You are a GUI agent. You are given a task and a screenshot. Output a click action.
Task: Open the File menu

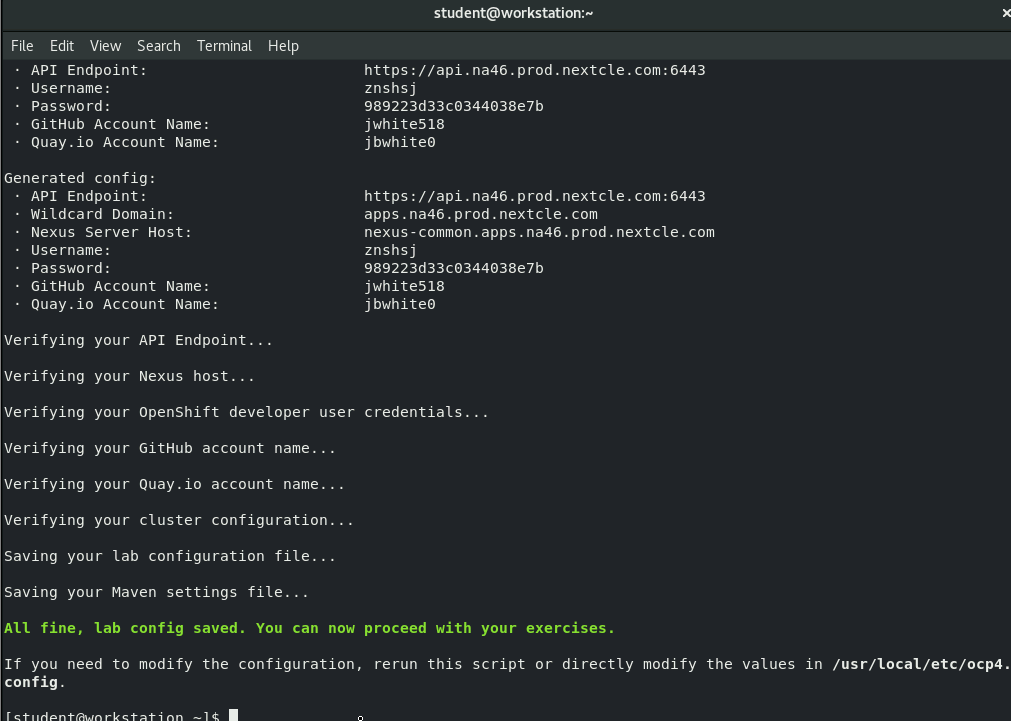[x=22, y=46]
